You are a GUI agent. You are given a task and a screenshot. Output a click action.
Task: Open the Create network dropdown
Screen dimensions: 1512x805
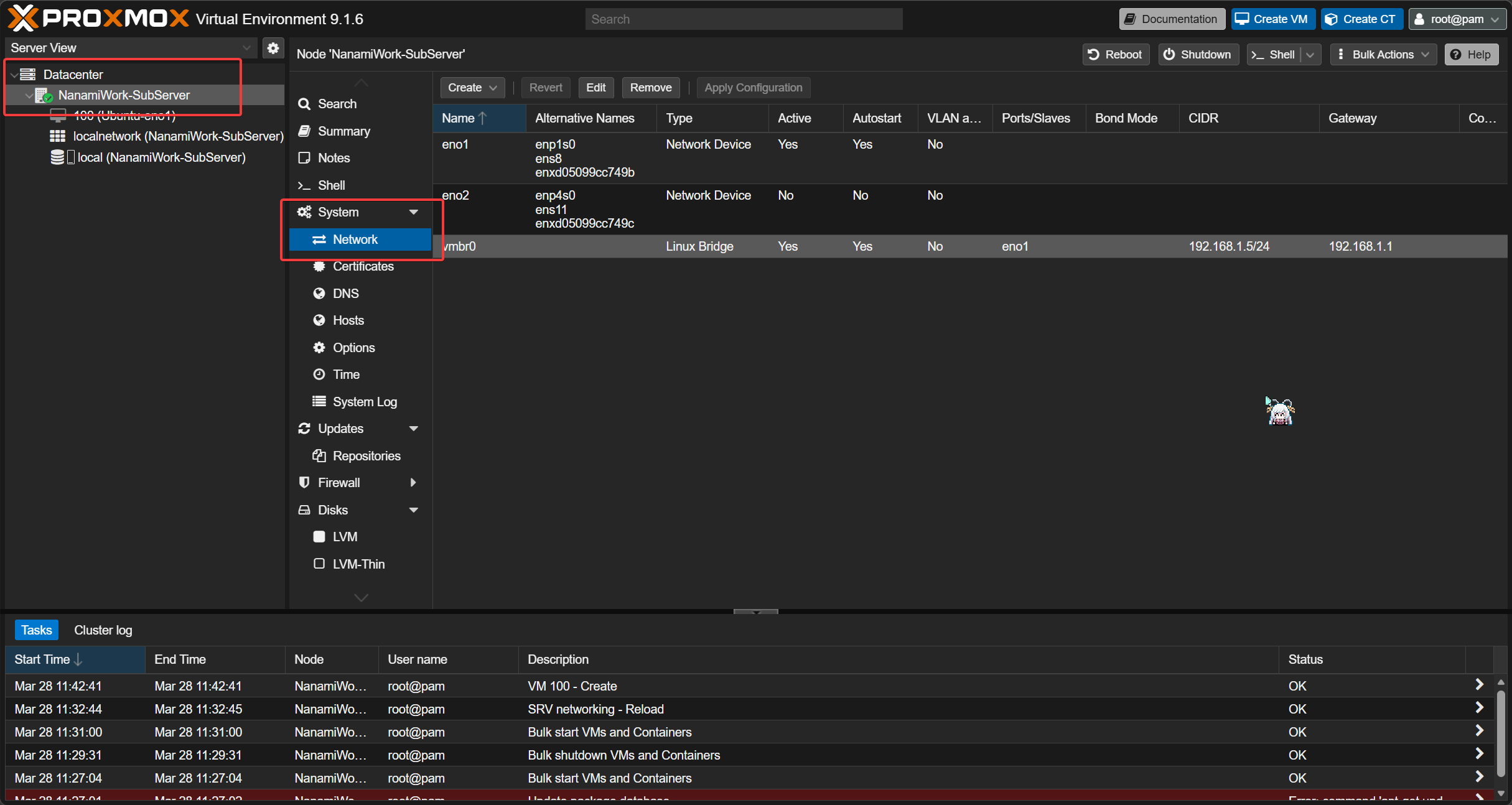click(472, 88)
